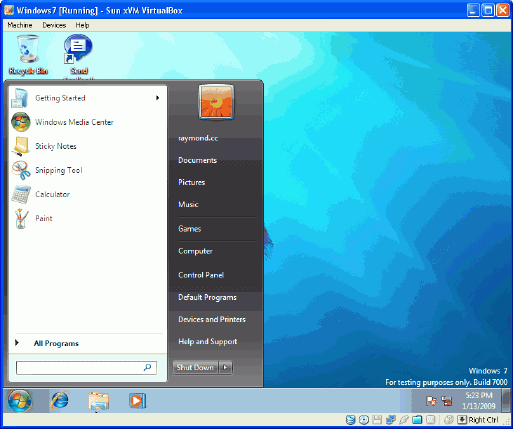
Task: Click the Calculator icon
Action: click(21, 194)
